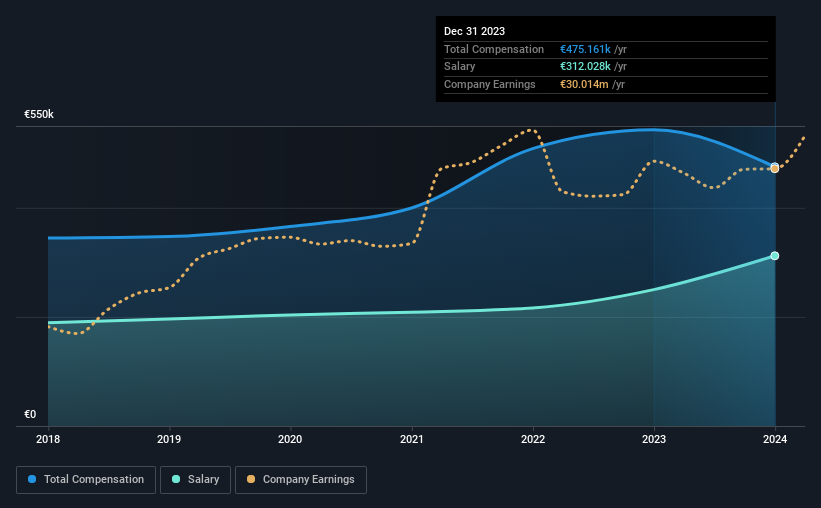Click the blue Total Compensation legend dot

tap(32, 479)
